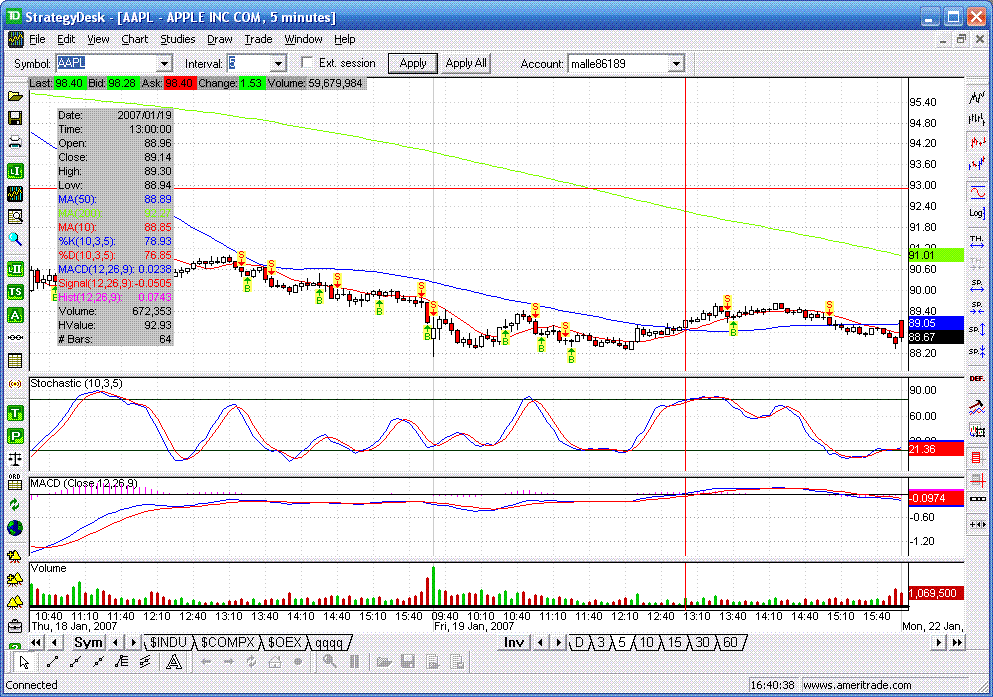Click the magnifying glass zoom icon
This screenshot has width=993, height=697.
click(15, 239)
